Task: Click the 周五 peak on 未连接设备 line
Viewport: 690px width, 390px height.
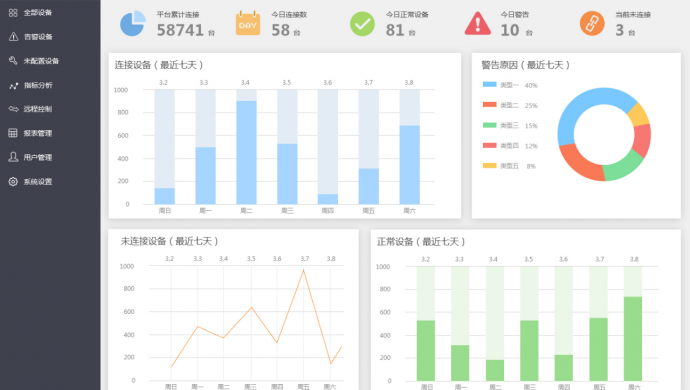Action: point(303,270)
